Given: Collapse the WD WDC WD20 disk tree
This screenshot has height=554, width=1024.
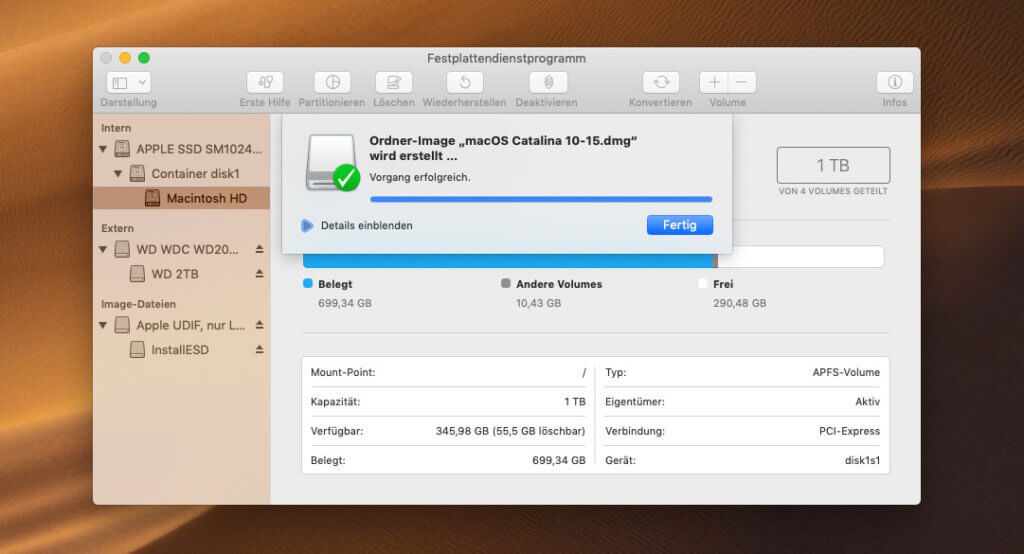Looking at the screenshot, I should [x=103, y=250].
